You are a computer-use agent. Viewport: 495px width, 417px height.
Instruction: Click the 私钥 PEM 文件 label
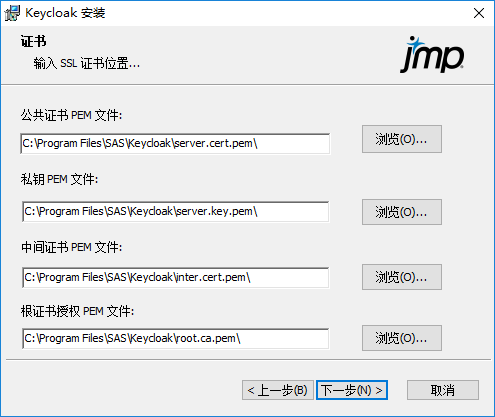pyautogui.click(x=59, y=179)
